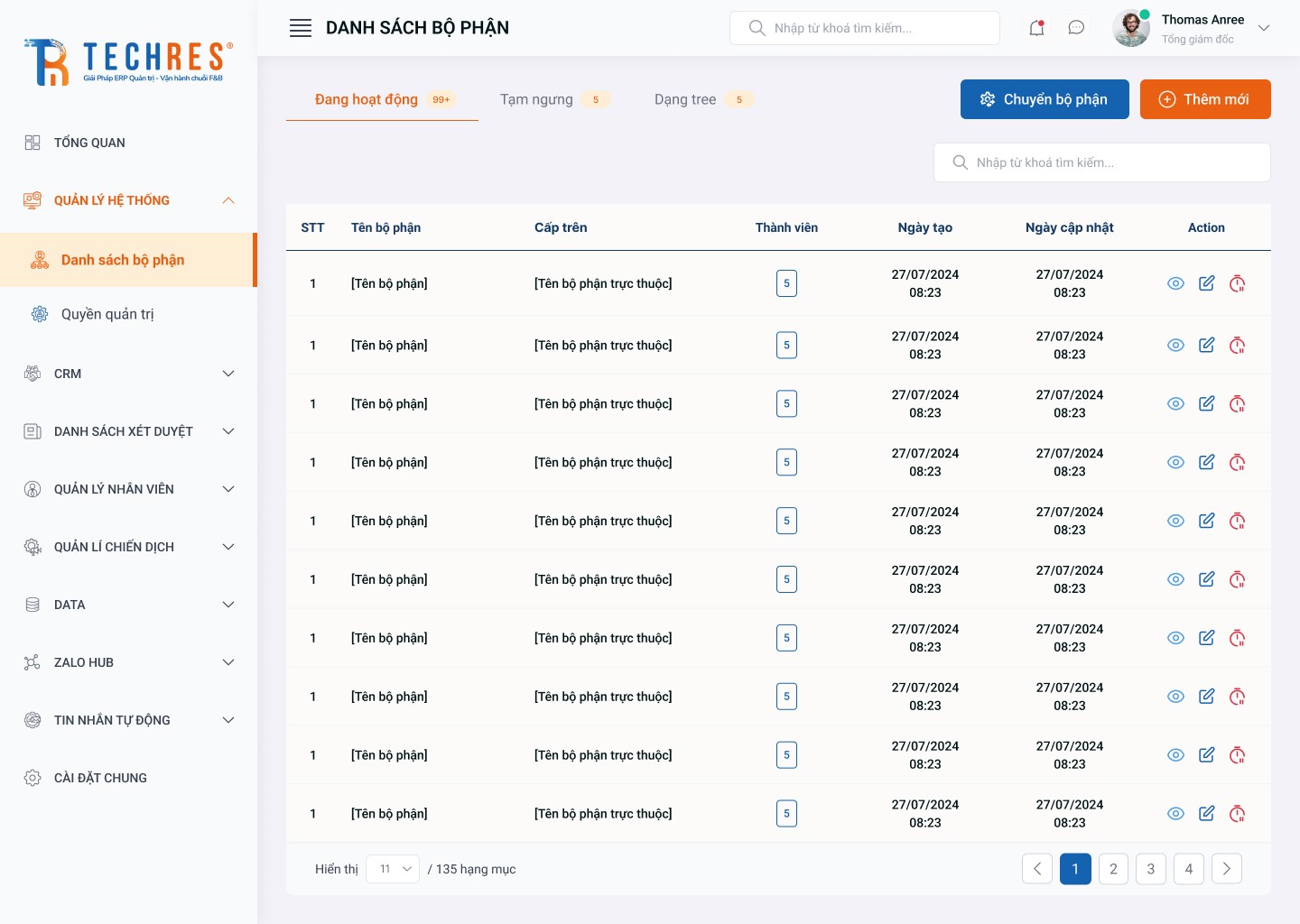Open member count badge in fifth row
Viewport: 1300px width, 924px height.
point(786,521)
